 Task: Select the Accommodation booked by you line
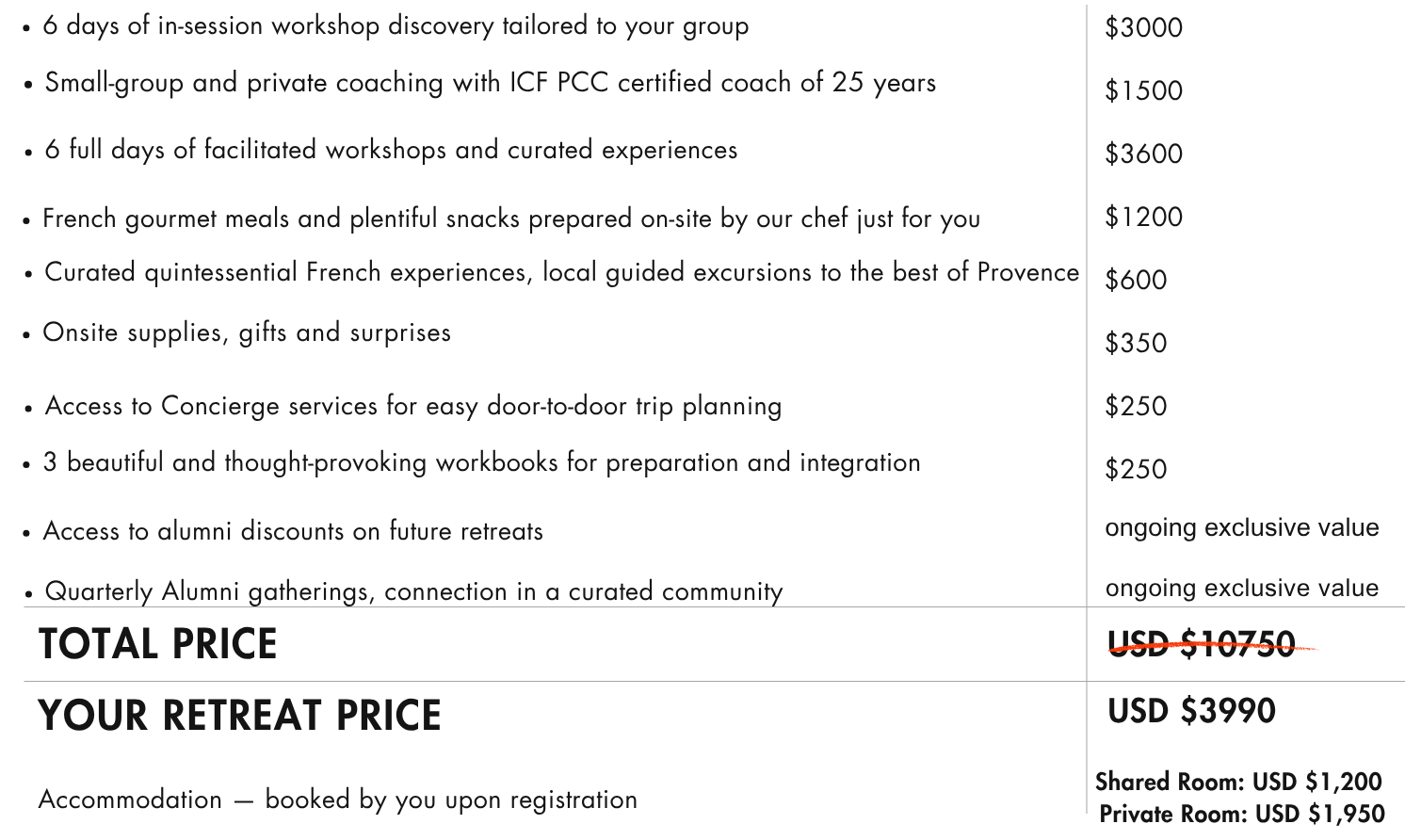[338, 800]
